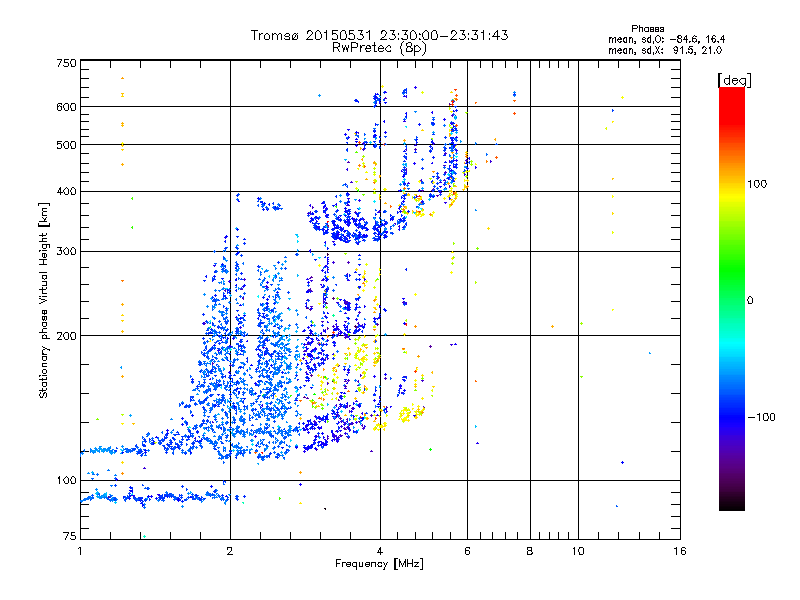Click the x-axis tick label '8'
800x600 pixels.
point(530,551)
